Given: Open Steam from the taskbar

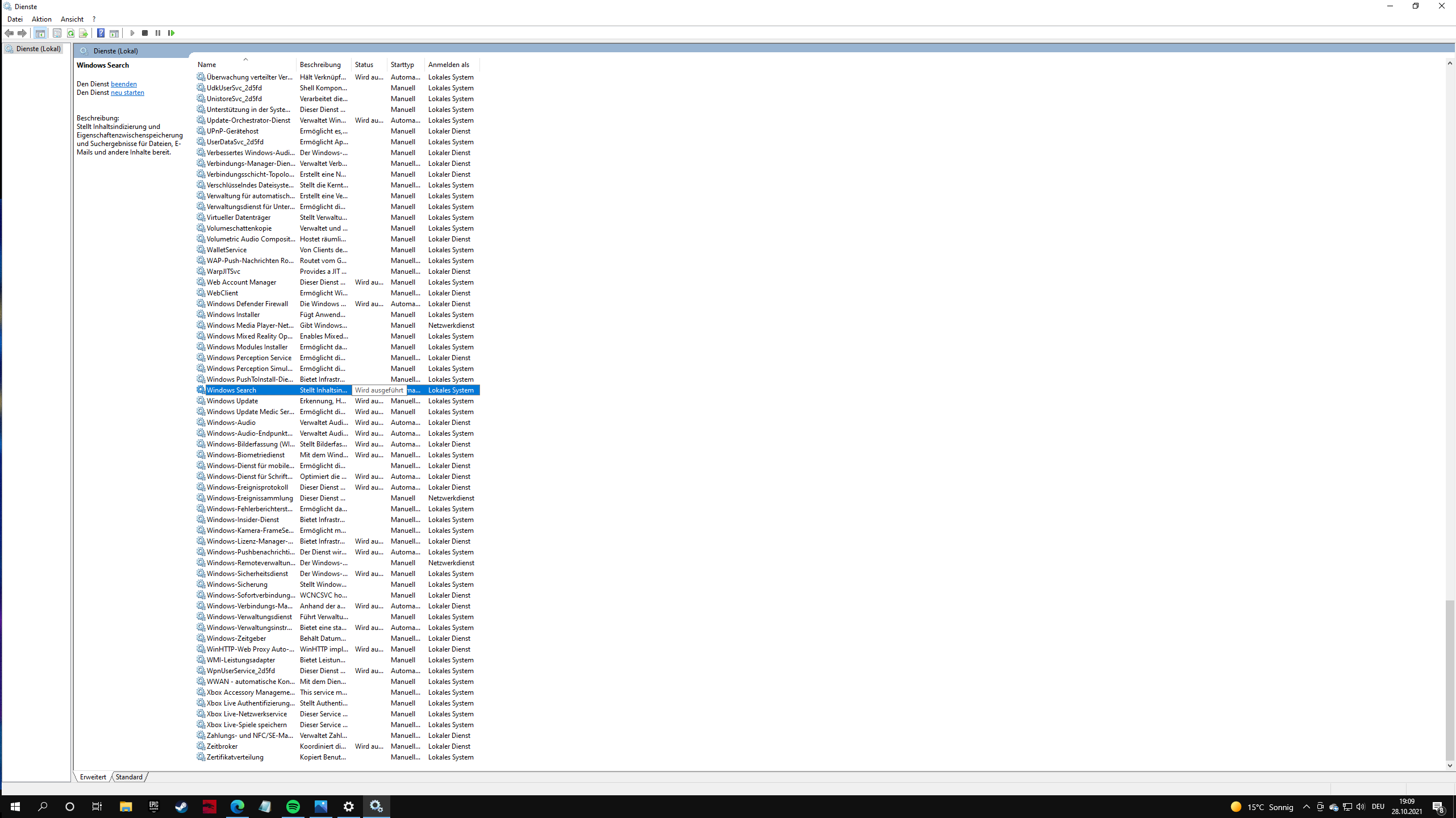Looking at the screenshot, I should coord(181,807).
